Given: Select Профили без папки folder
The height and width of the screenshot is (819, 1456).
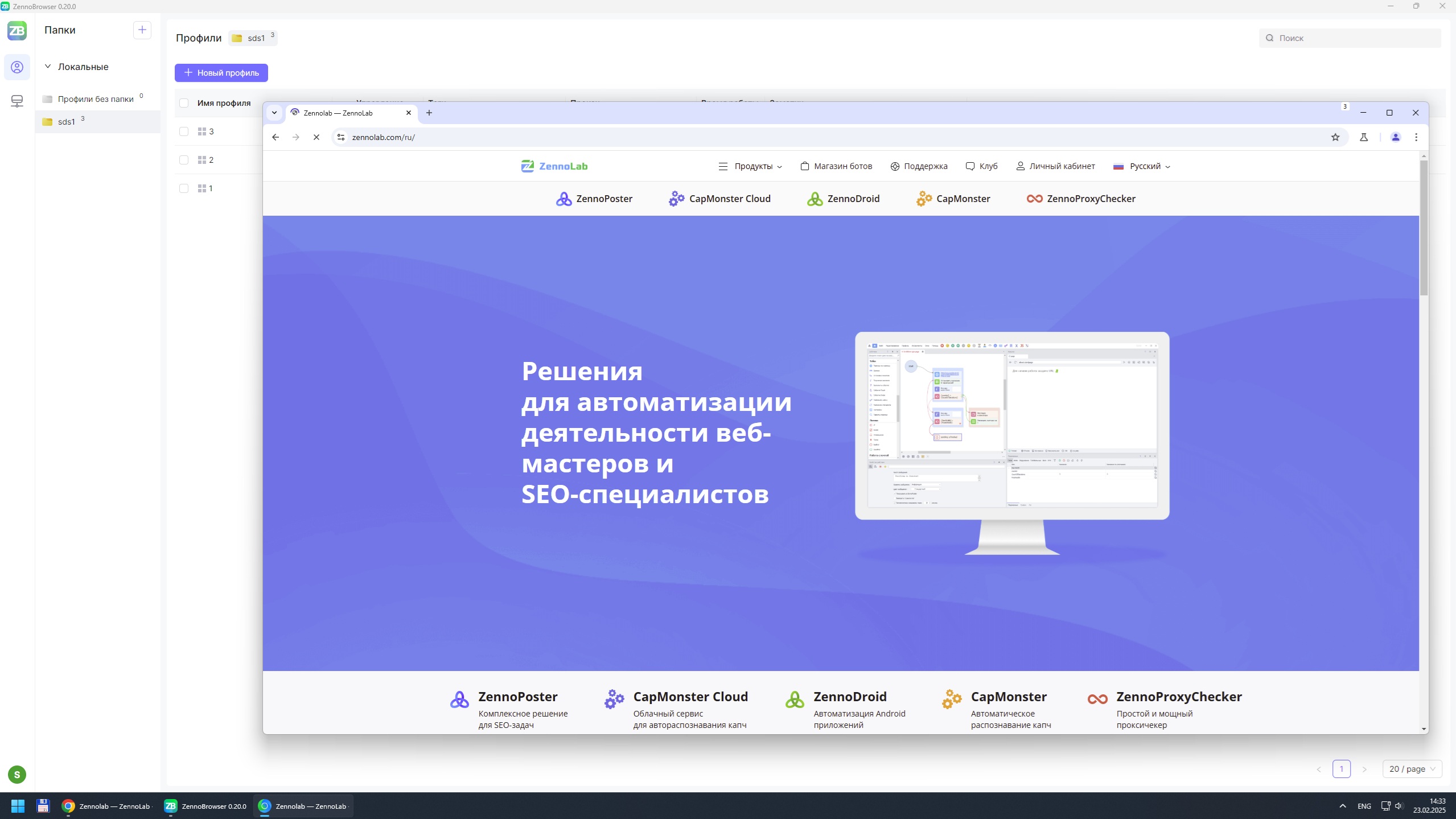Looking at the screenshot, I should [x=98, y=99].
